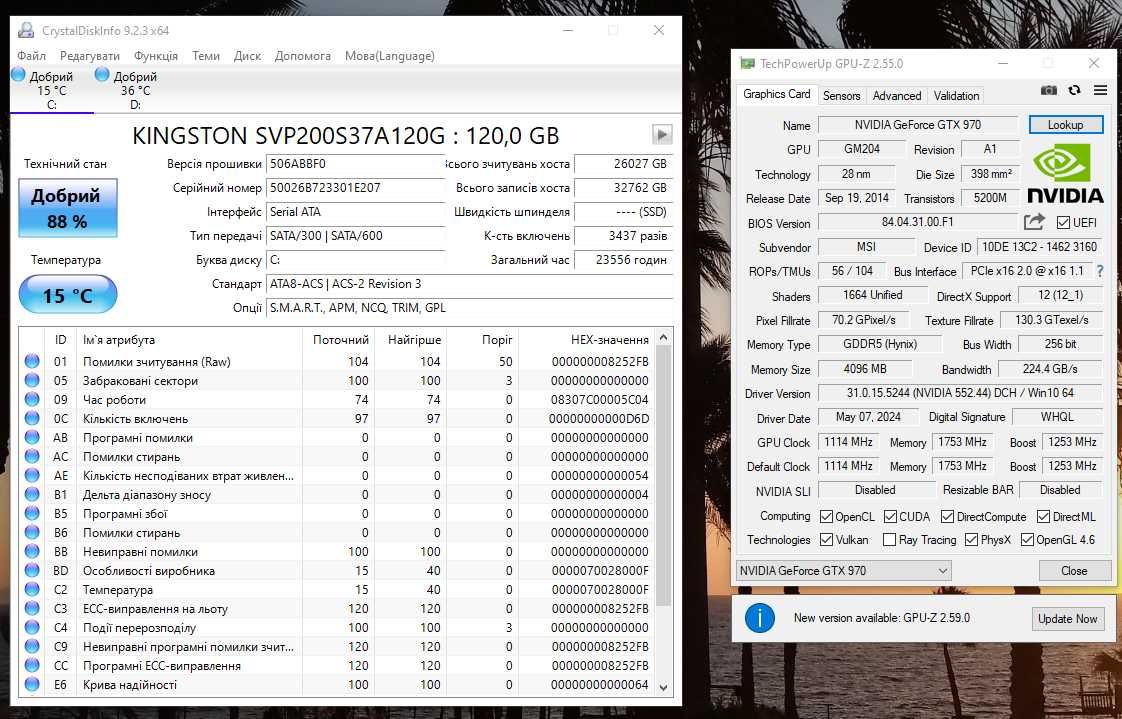Open the Допомога menu

[x=303, y=56]
